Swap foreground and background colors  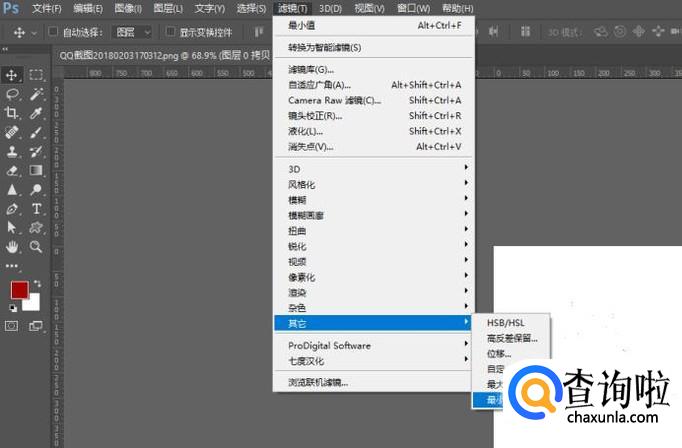37,284
